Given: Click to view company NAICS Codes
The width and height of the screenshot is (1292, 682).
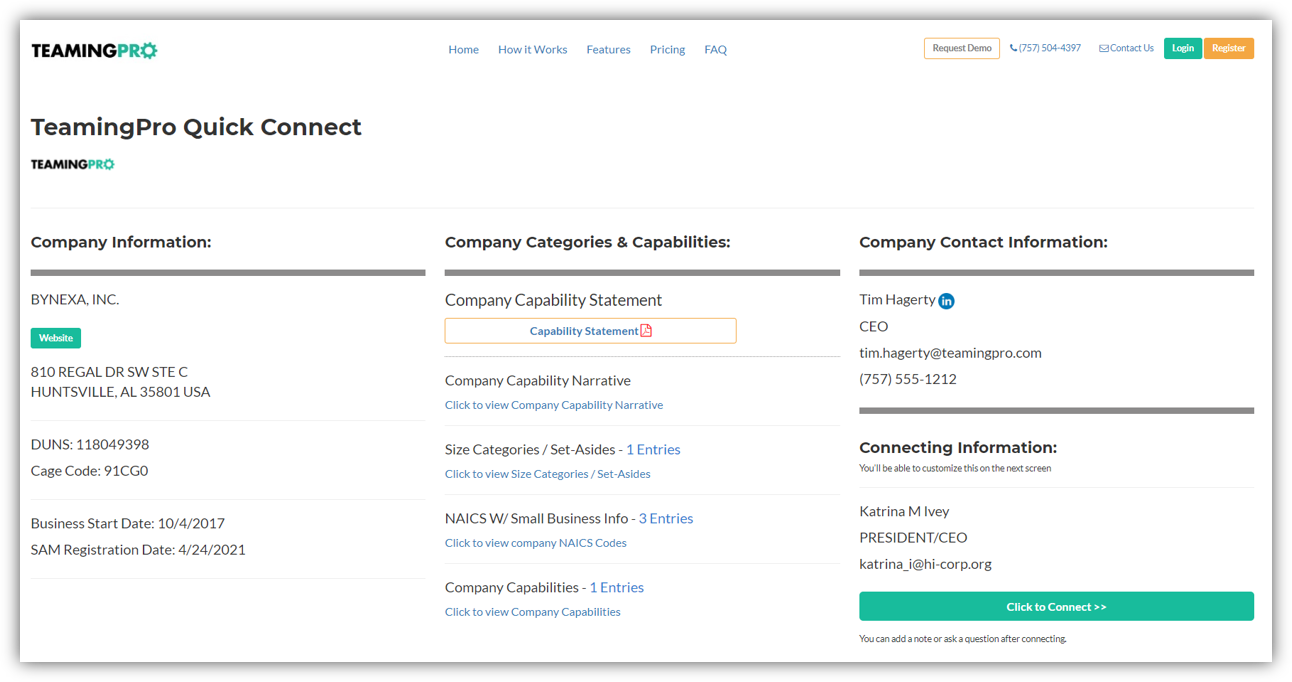Looking at the screenshot, I should point(536,543).
